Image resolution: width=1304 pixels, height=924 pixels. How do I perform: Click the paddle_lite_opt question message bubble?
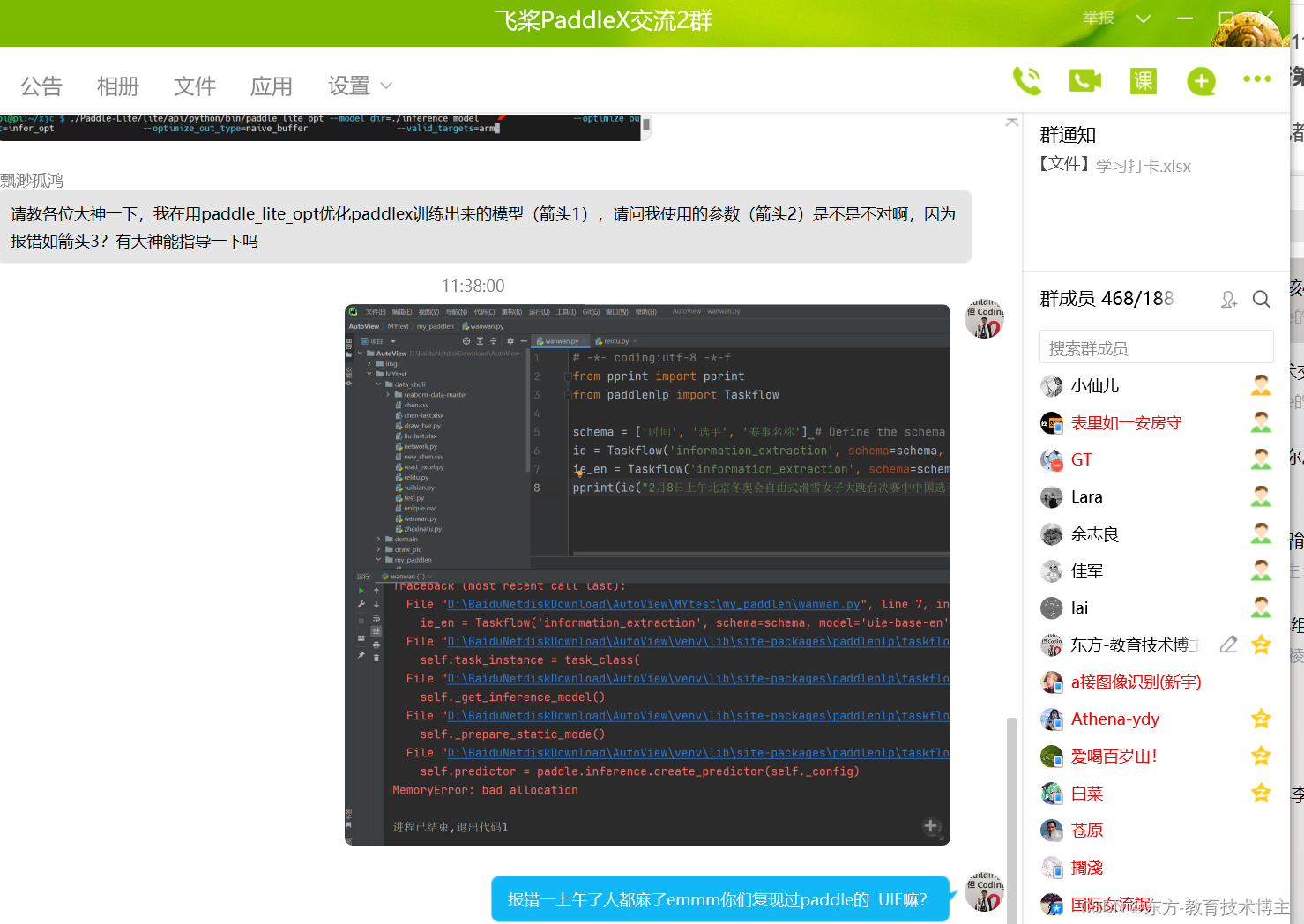pyautogui.click(x=485, y=227)
